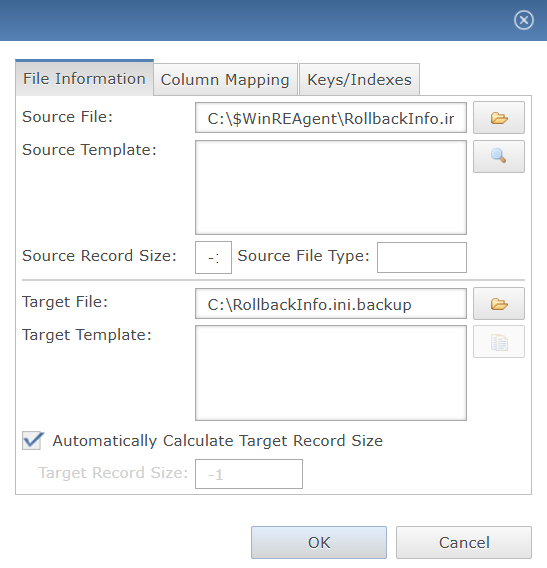Viewport: 547px width, 568px height.
Task: Browse for Target File with folder icon
Action: point(498,304)
